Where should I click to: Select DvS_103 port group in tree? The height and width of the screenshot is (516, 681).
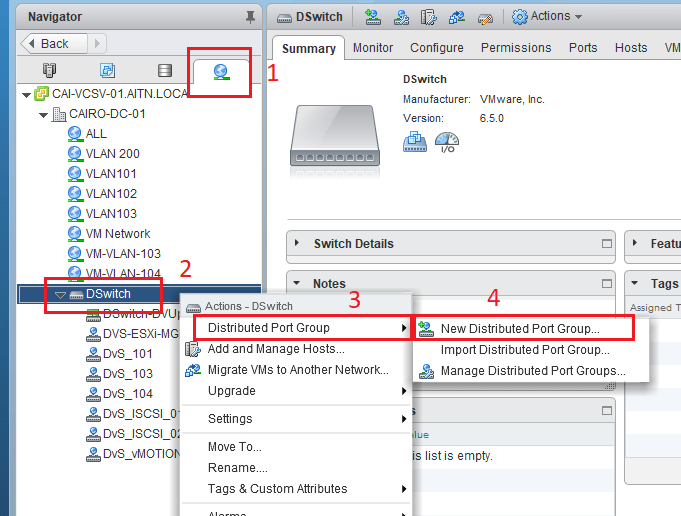(128, 374)
